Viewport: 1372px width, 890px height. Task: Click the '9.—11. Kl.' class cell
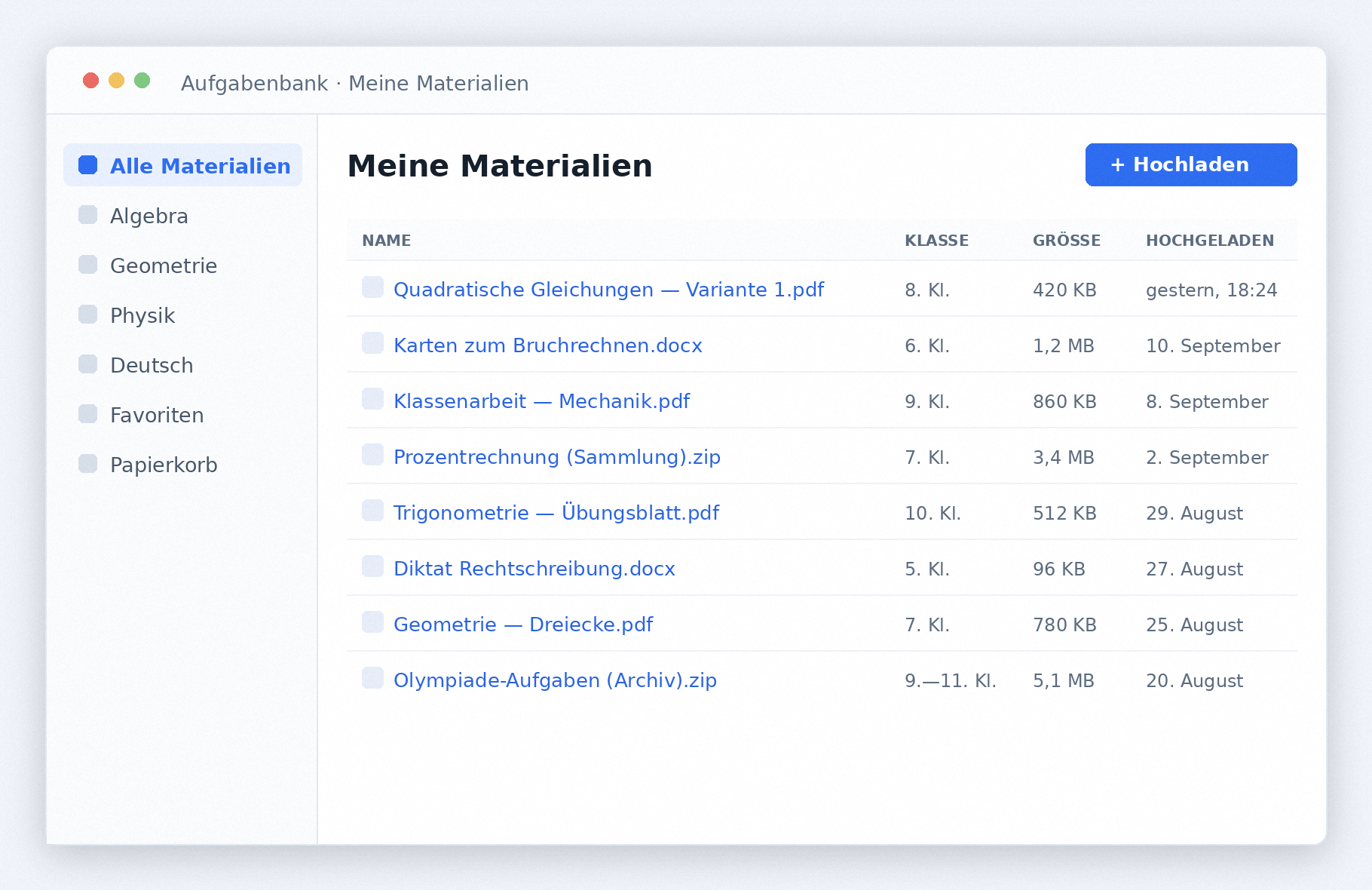950,681
